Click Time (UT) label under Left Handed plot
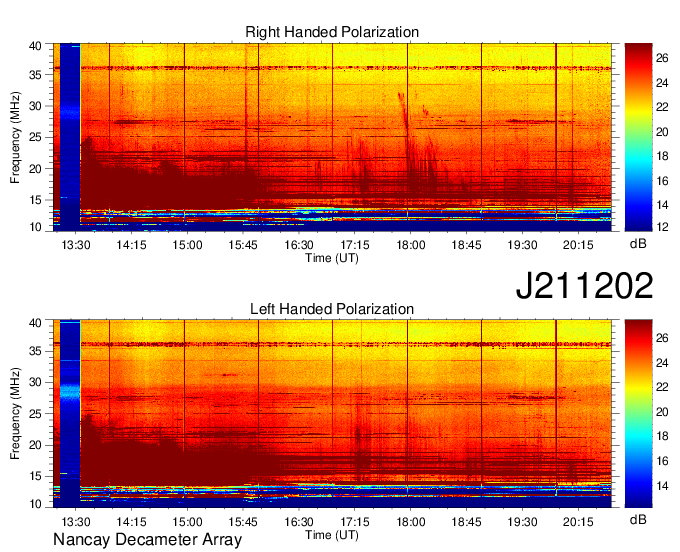 click(332, 535)
